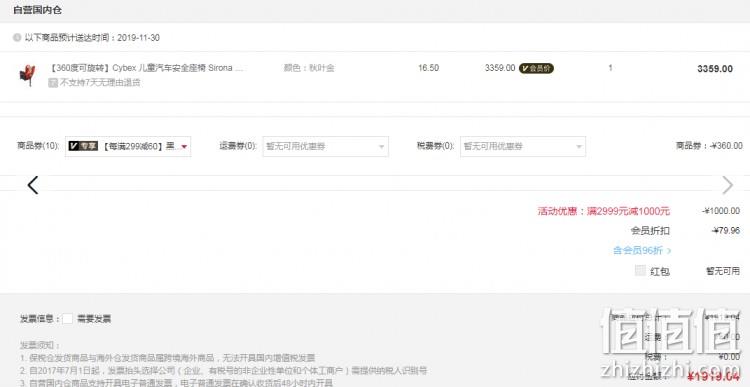Click the 自营国内仓 warehouse header
This screenshot has height=387, width=750.
pos(37,10)
